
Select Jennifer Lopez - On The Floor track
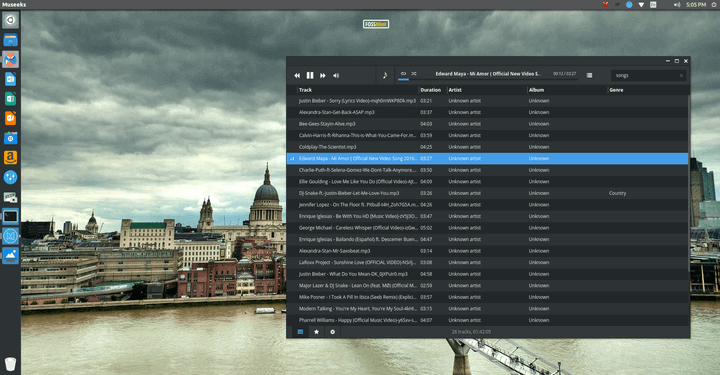point(487,205)
